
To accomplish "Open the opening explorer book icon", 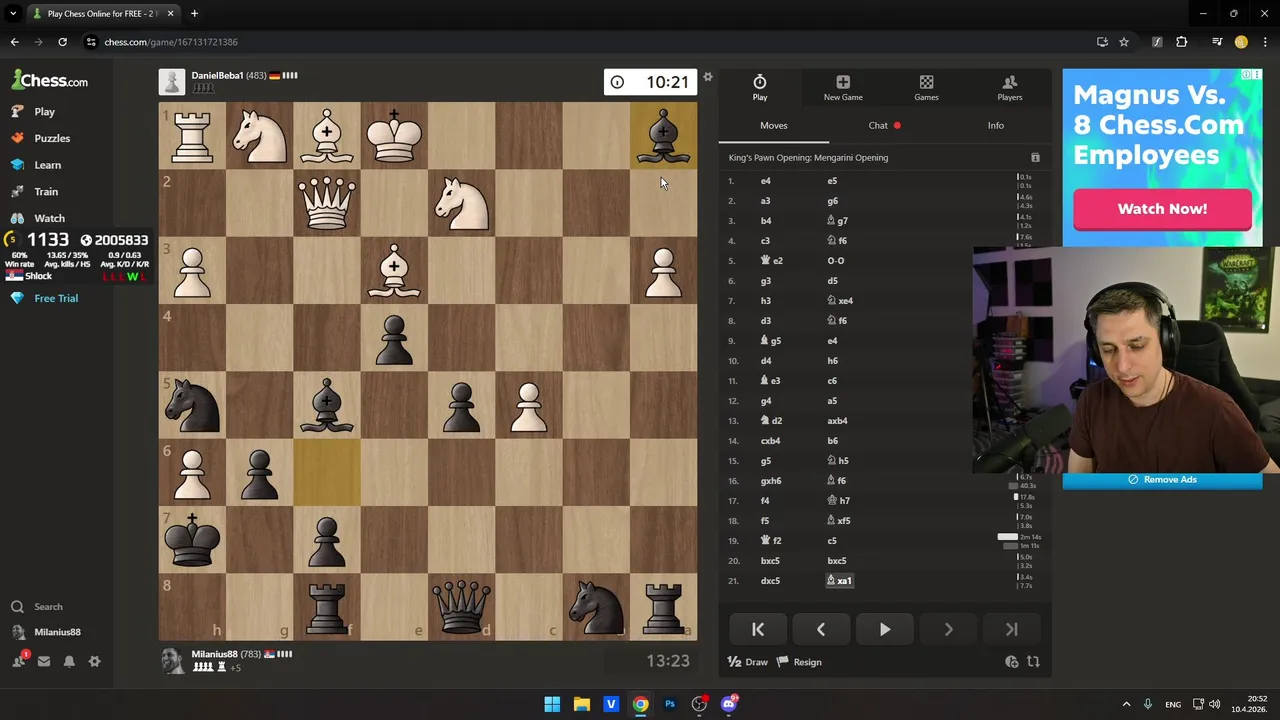I will [1035, 158].
